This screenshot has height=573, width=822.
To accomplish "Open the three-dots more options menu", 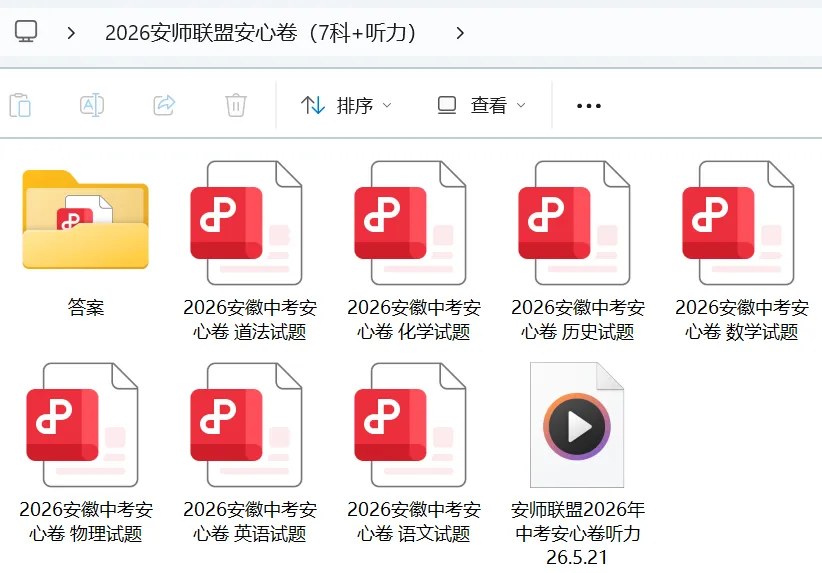I will [589, 106].
